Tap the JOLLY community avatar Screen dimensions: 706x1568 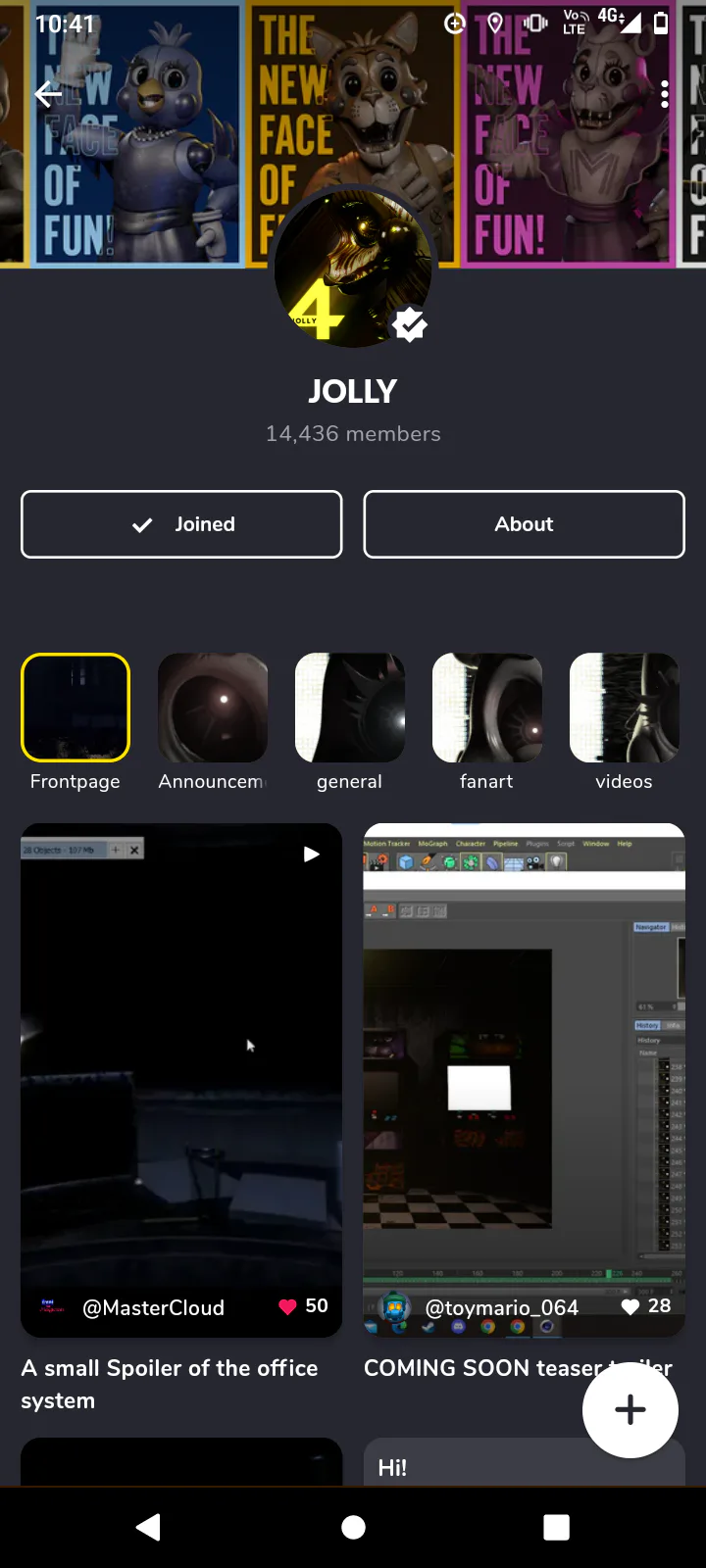(x=353, y=269)
